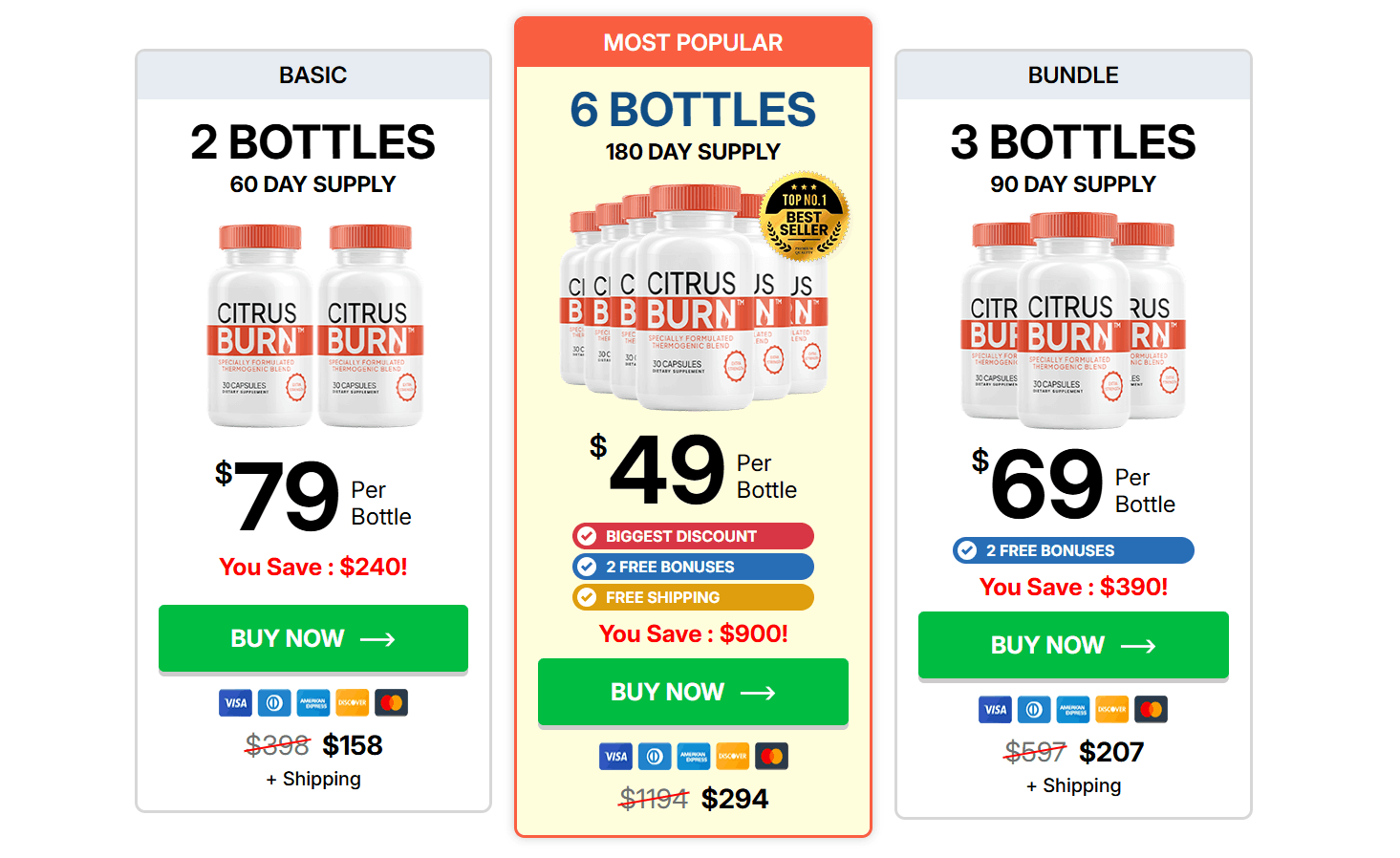
Task: Select the Diners Club icon under Basic pricing
Action: pyautogui.click(x=273, y=702)
